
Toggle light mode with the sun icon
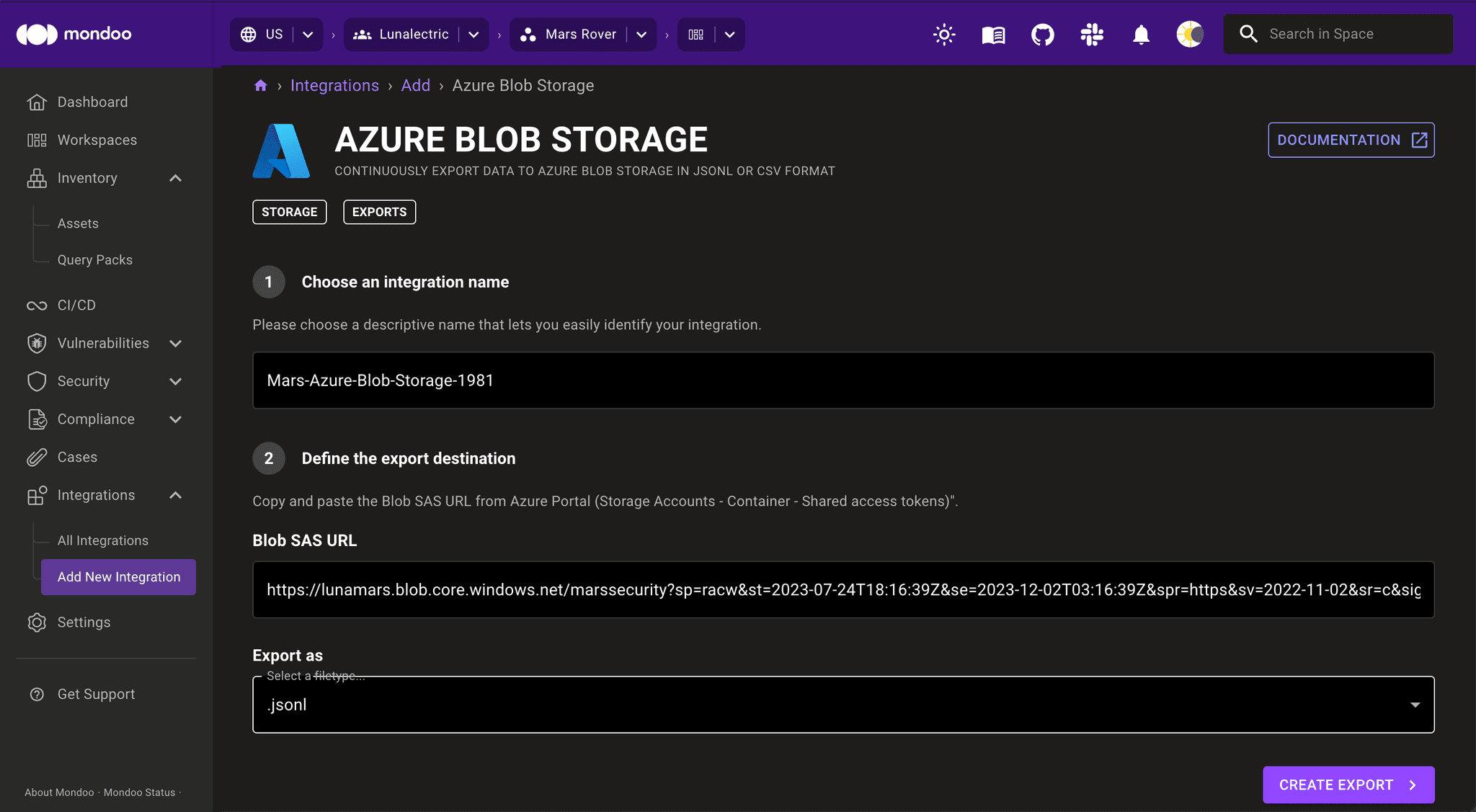pyautogui.click(x=944, y=34)
